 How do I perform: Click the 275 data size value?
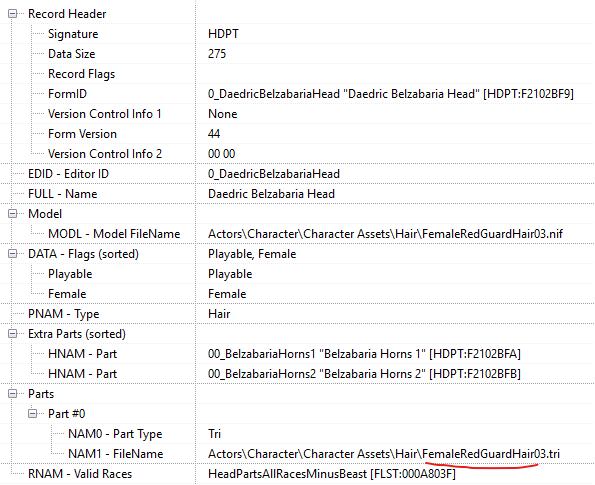click(x=217, y=54)
